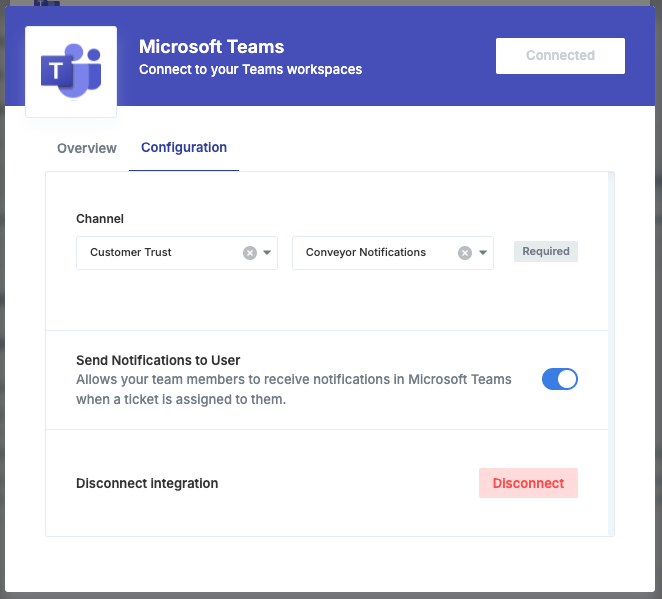The image size is (662, 599).
Task: Click the Conveyor Notifications channel field
Action: [x=393, y=253]
